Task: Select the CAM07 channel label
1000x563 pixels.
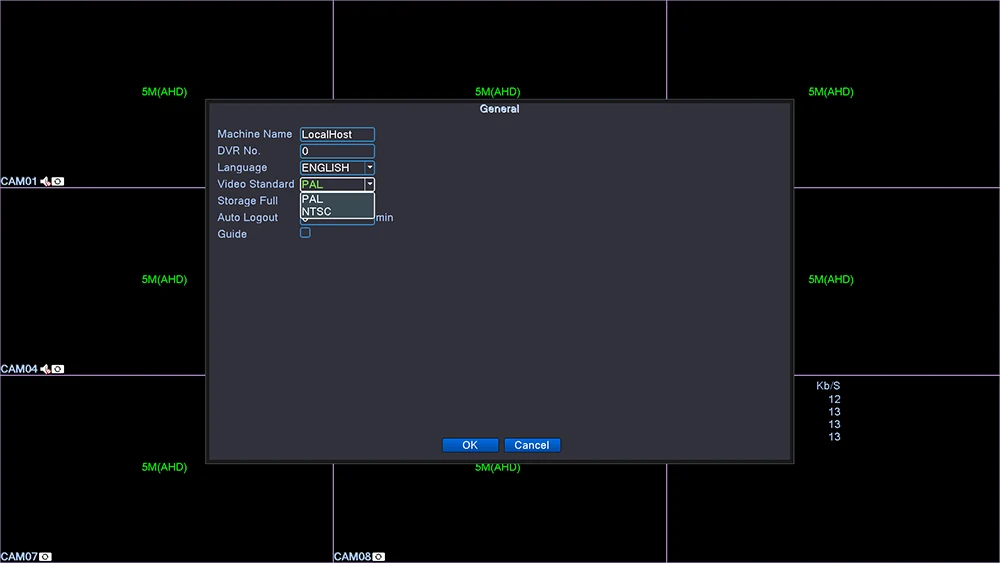Action: click(x=19, y=557)
